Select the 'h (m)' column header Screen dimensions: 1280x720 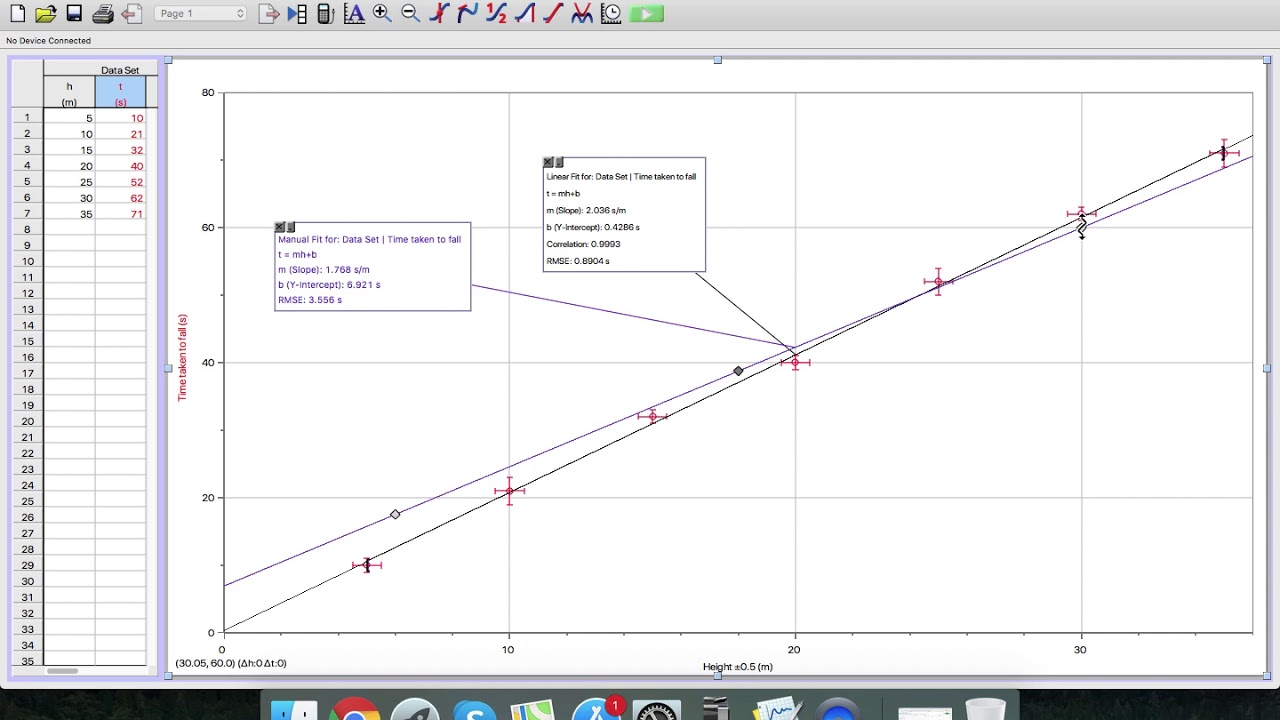69,93
